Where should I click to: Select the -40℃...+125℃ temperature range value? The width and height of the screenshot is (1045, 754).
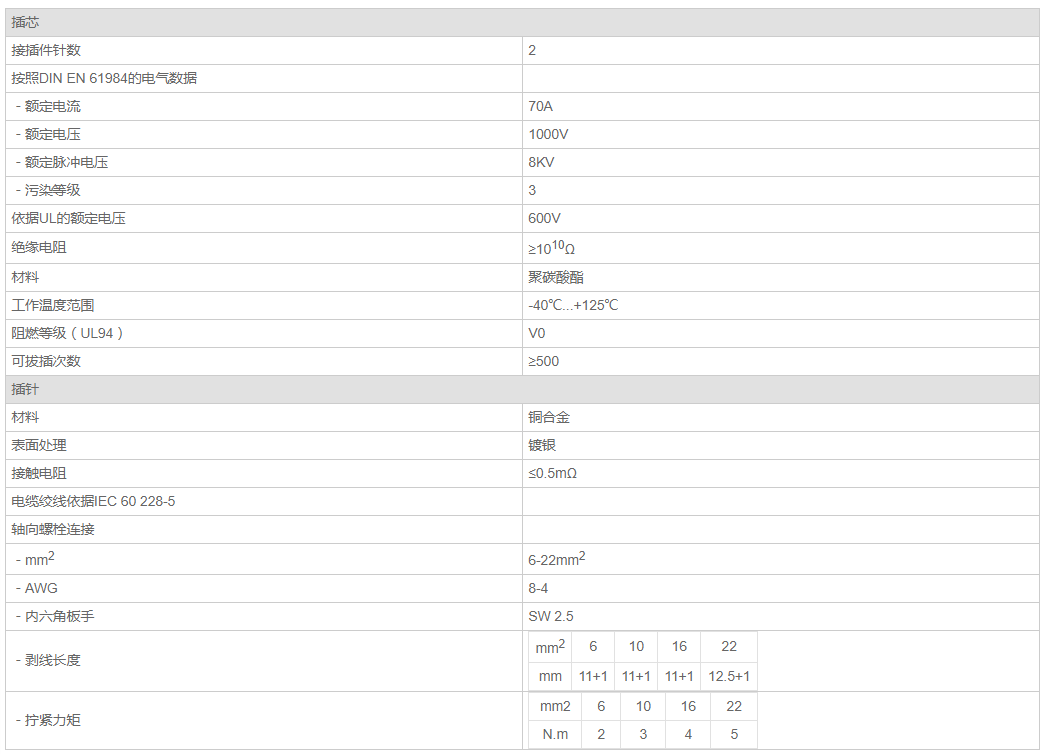573,306
